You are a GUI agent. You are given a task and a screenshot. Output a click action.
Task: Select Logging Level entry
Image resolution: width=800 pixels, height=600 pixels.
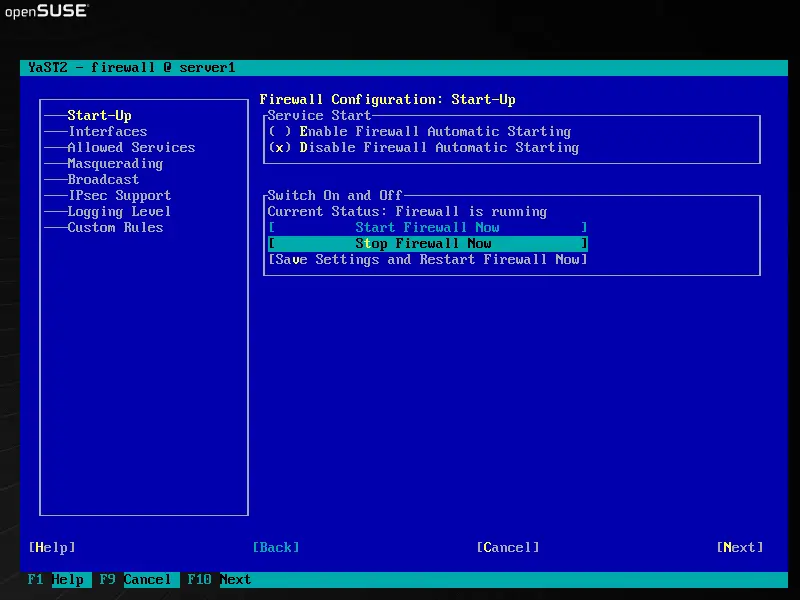119,212
